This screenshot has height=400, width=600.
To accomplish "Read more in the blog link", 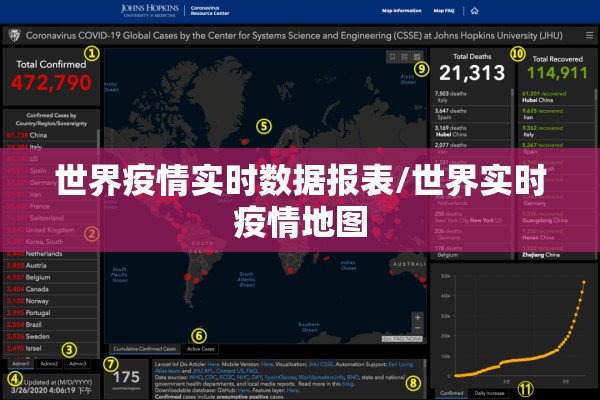I will (x=347, y=384).
